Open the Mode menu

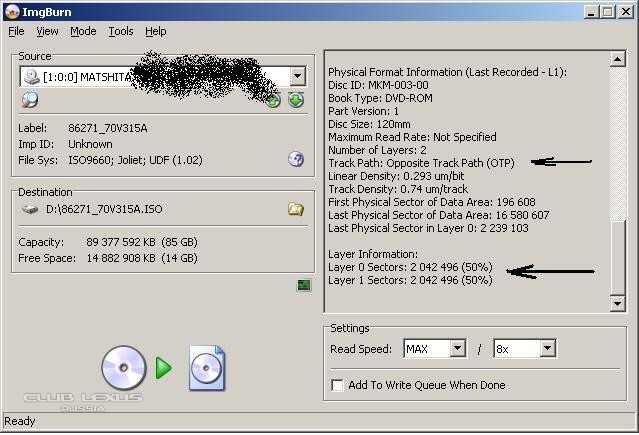[x=83, y=31]
